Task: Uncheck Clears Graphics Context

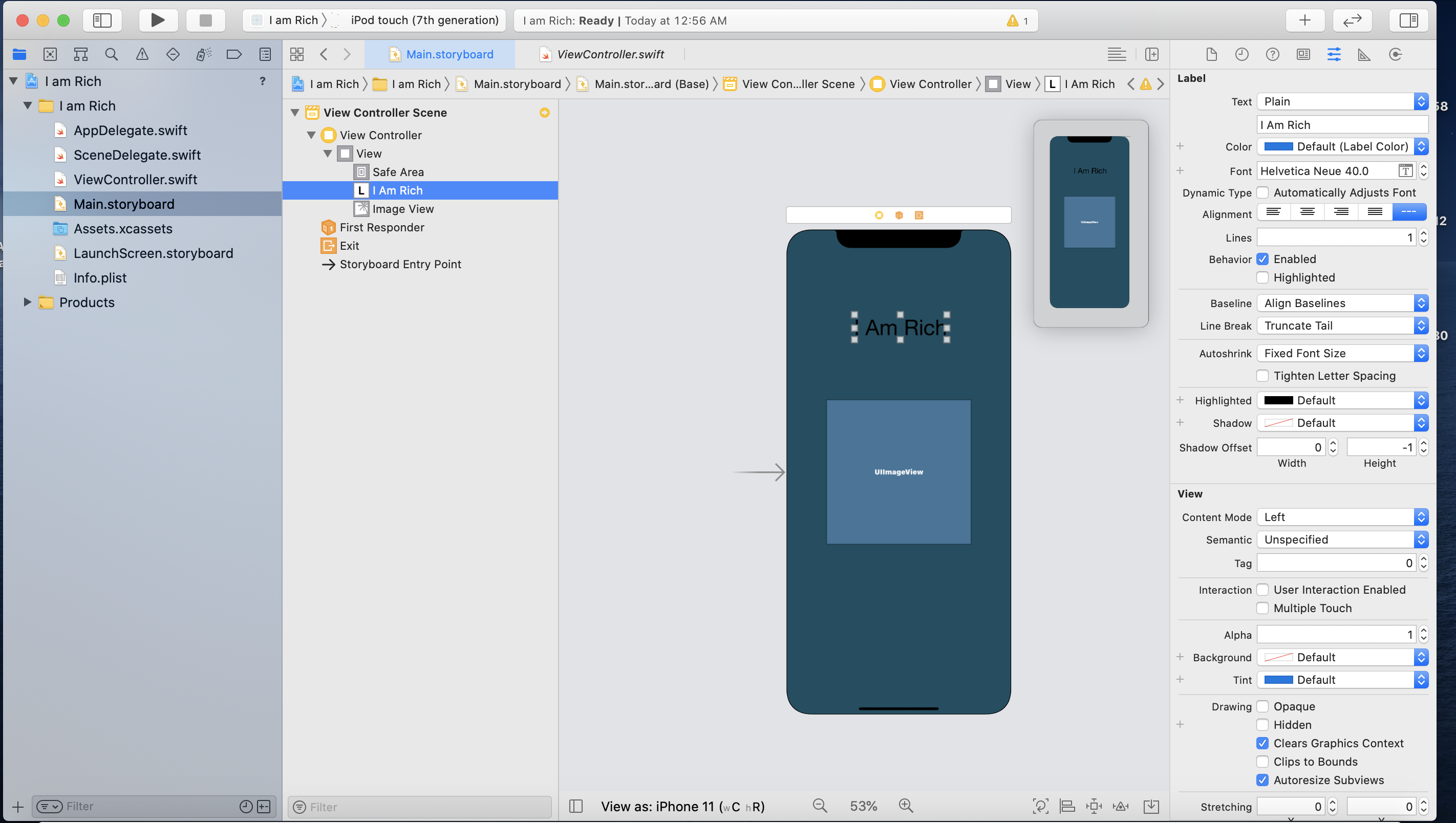Action: coord(1262,743)
